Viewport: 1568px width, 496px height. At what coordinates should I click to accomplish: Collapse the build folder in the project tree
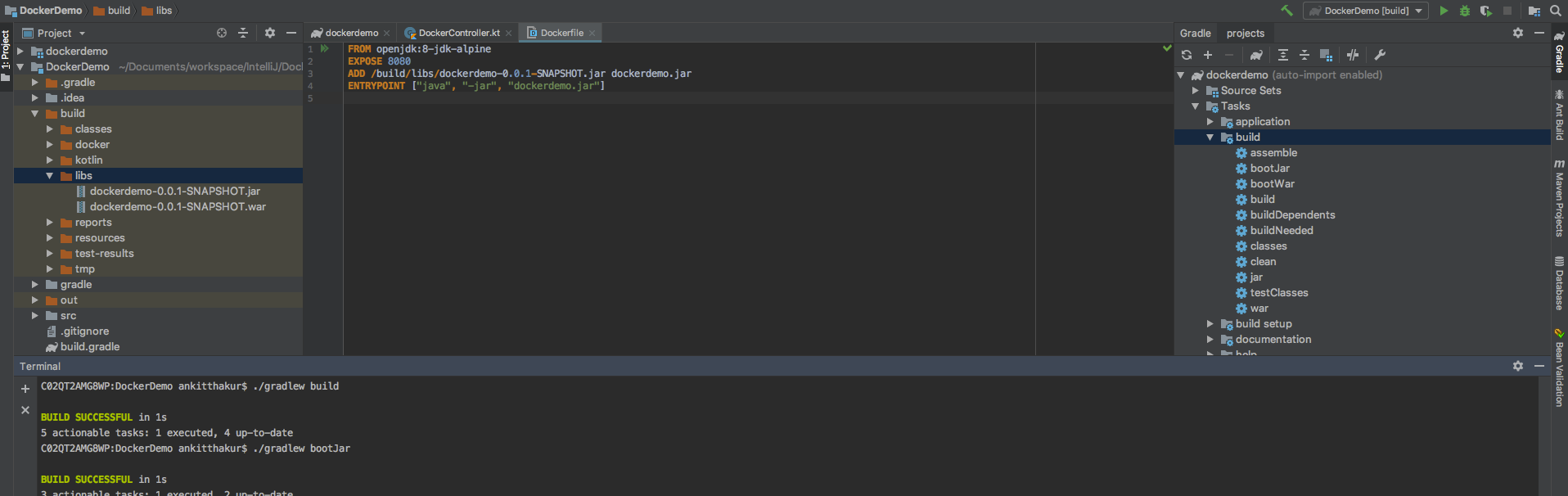35,114
